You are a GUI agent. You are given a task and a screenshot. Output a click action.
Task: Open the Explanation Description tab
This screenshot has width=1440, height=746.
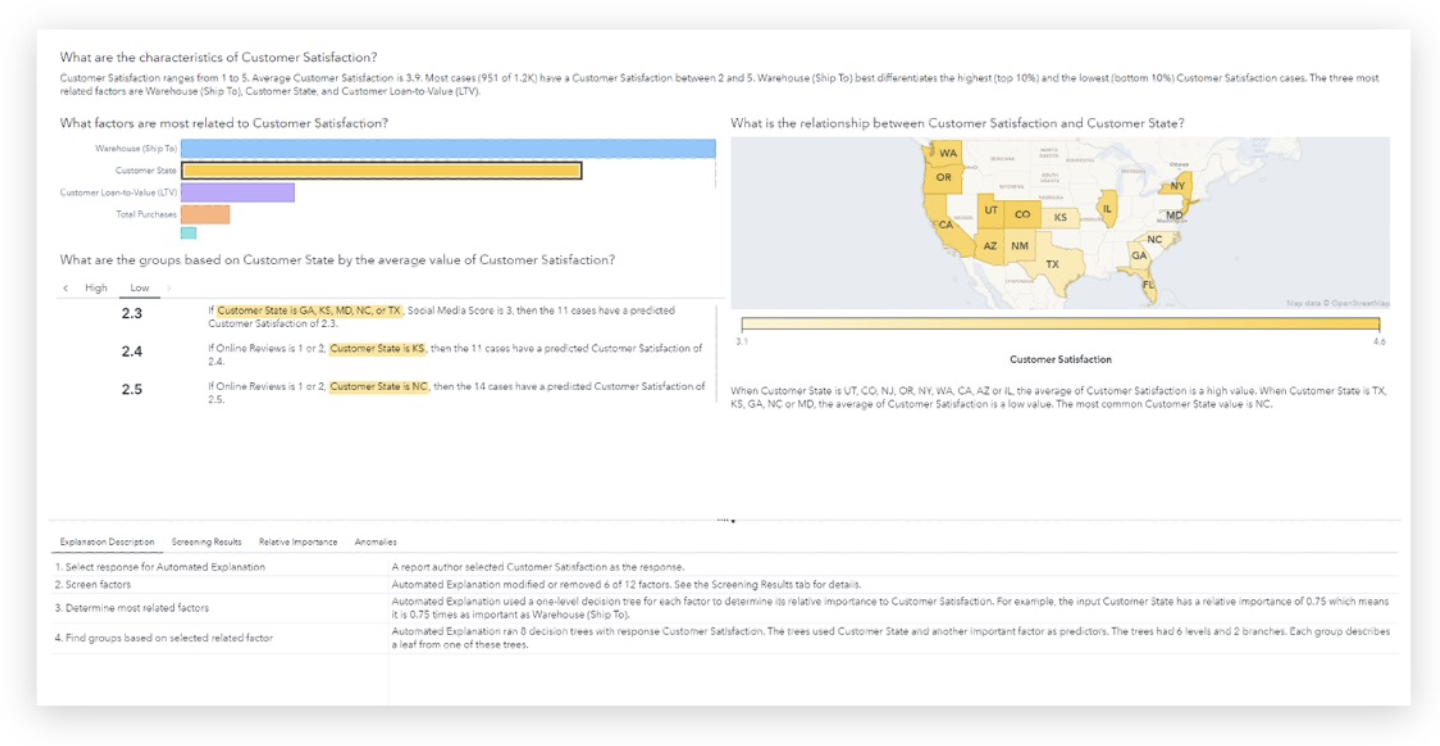click(x=107, y=542)
